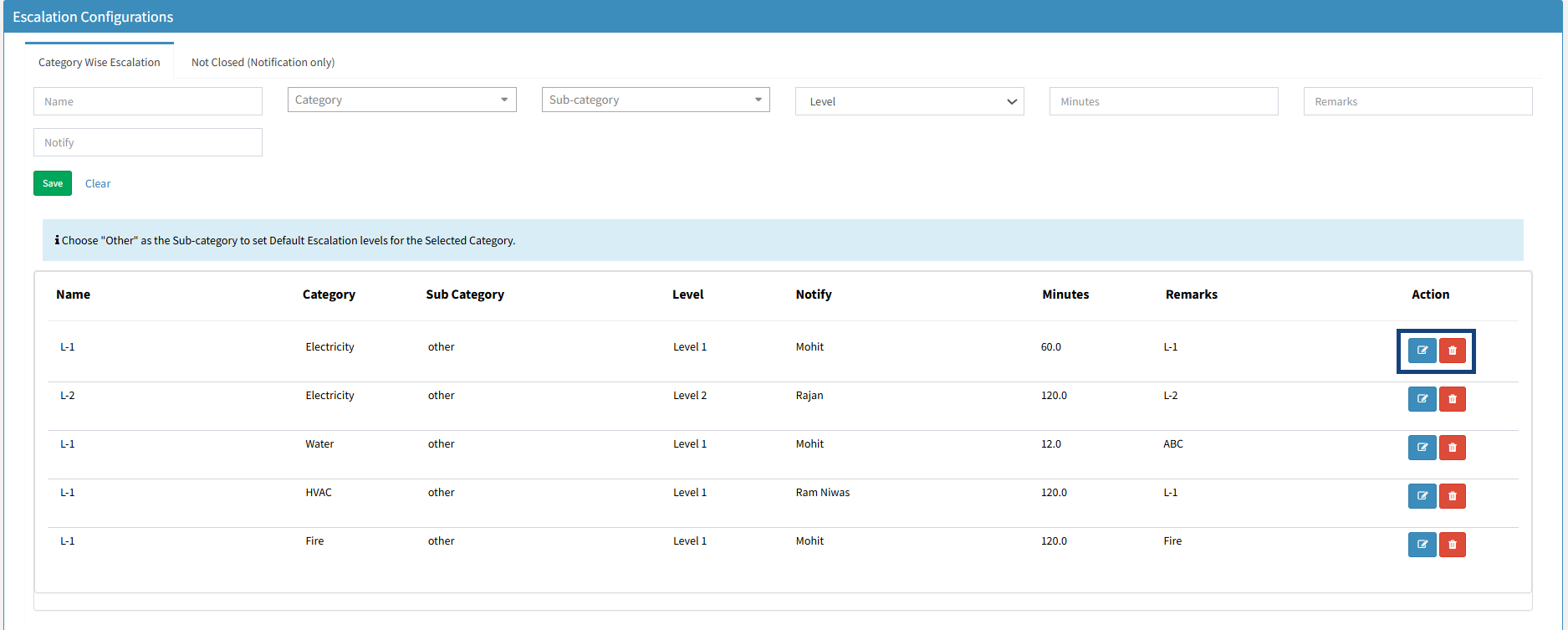The width and height of the screenshot is (1568, 630).
Task: Expand the Level select box
Action: tap(910, 101)
